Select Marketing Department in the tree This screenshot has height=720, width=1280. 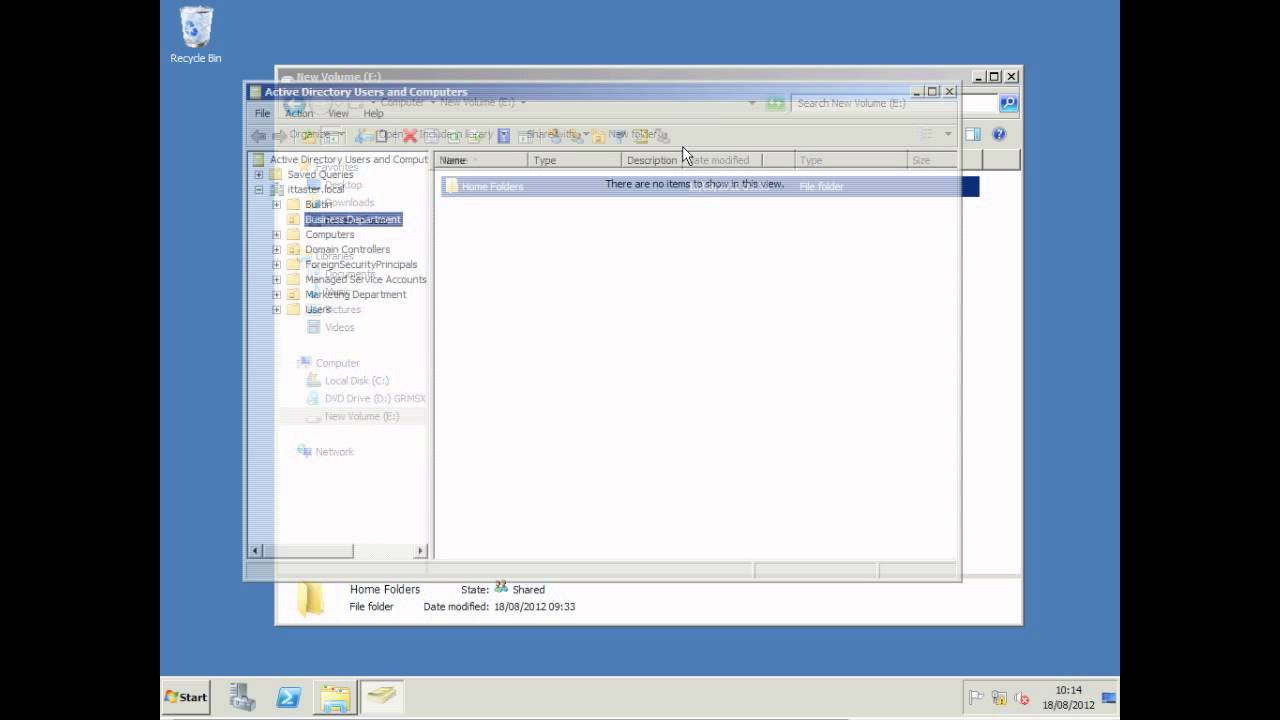click(x=355, y=294)
